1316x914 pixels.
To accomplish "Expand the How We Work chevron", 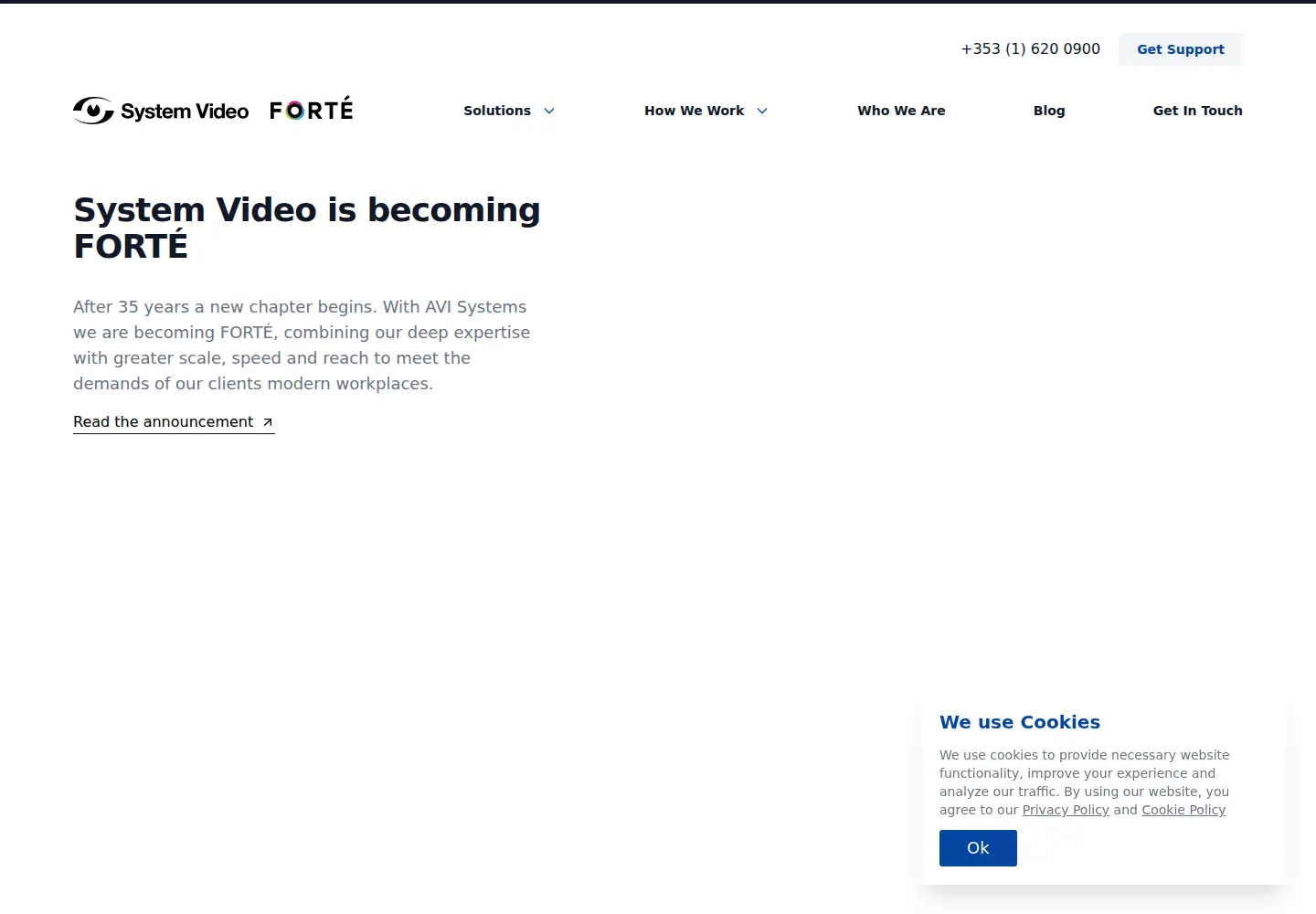I will (x=762, y=111).
